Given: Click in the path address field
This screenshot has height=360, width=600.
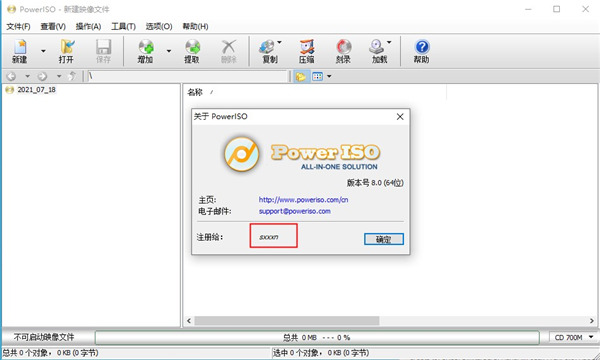Looking at the screenshot, I should tap(188, 76).
